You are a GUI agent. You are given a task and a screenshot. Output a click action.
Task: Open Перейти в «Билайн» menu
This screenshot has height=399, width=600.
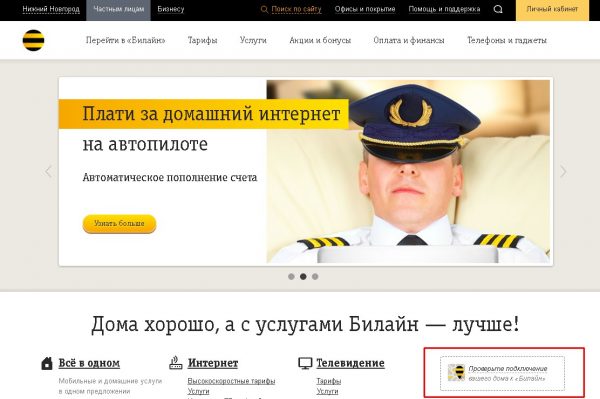126,40
